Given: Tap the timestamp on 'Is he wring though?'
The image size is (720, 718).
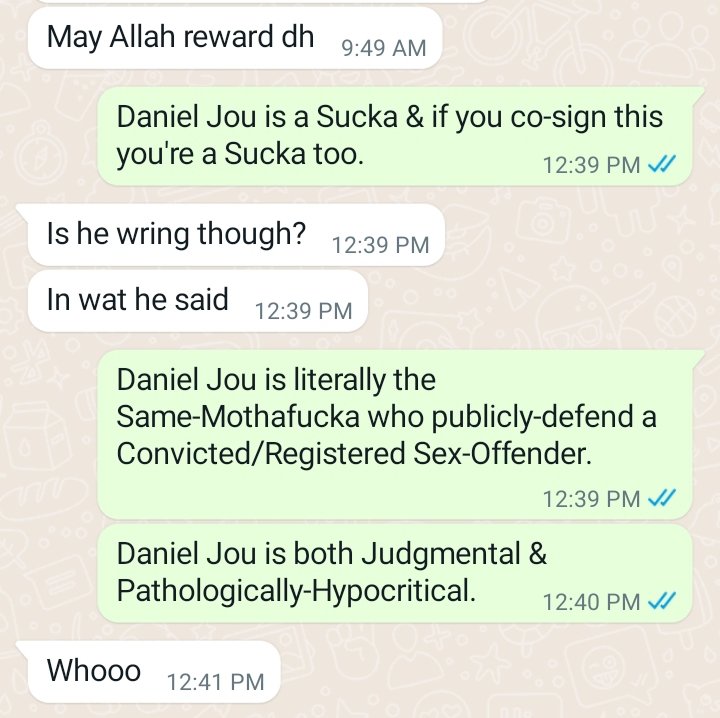Looking at the screenshot, I should (x=380, y=245).
